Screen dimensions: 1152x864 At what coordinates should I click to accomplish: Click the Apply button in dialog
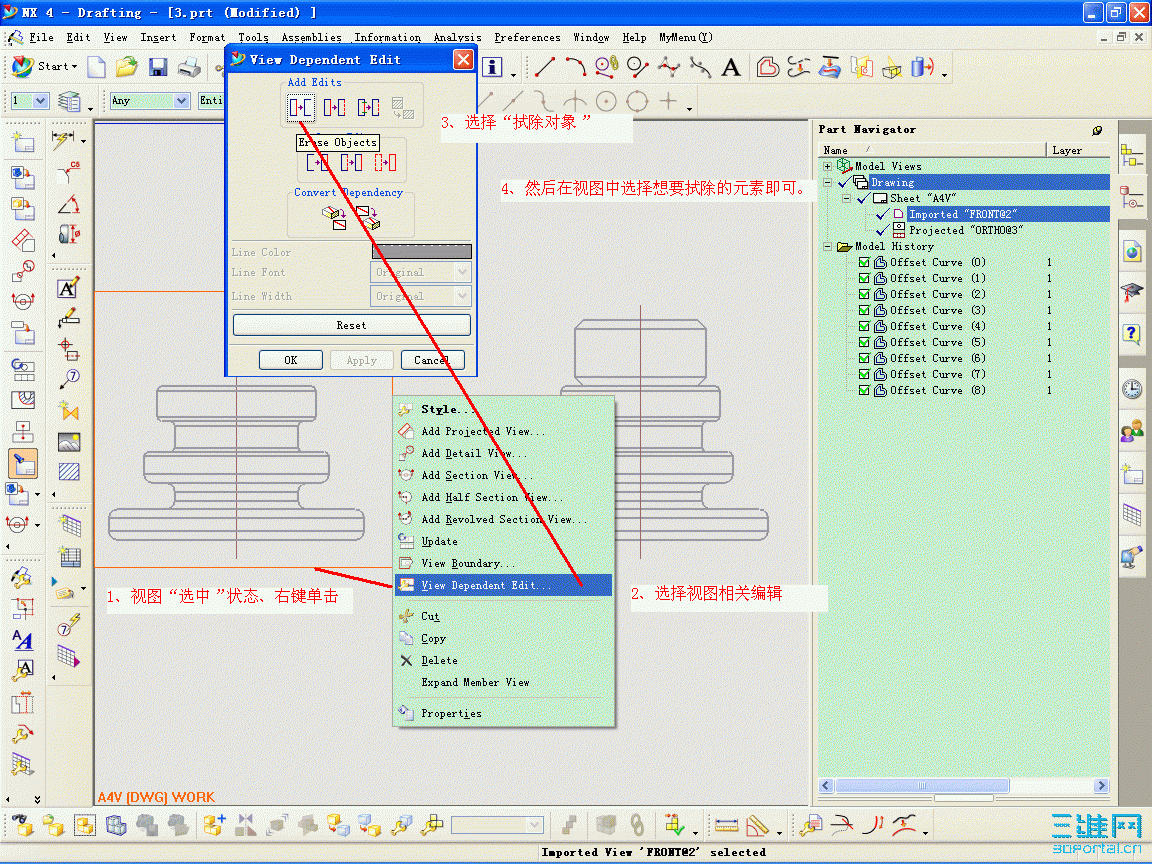[x=361, y=360]
